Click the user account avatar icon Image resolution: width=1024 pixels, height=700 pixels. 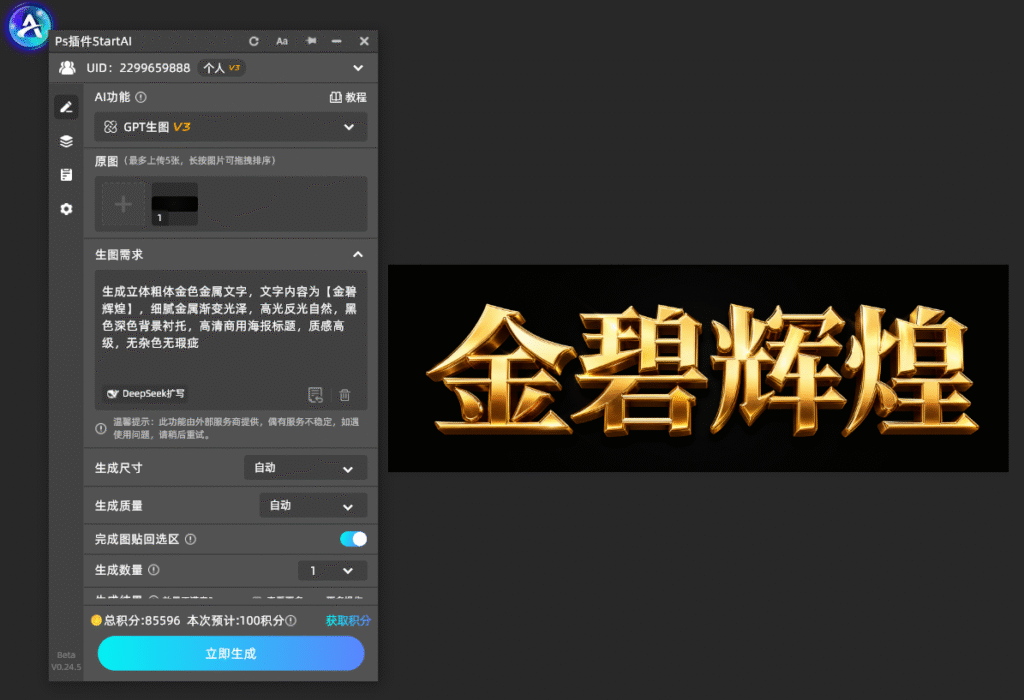pos(67,67)
